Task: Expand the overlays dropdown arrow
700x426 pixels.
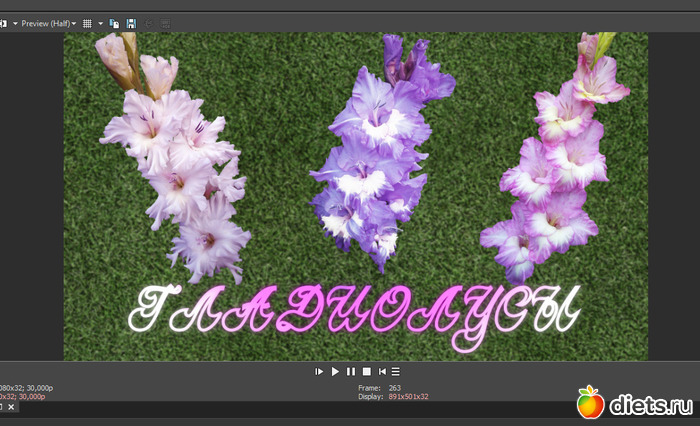Action: click(x=100, y=22)
